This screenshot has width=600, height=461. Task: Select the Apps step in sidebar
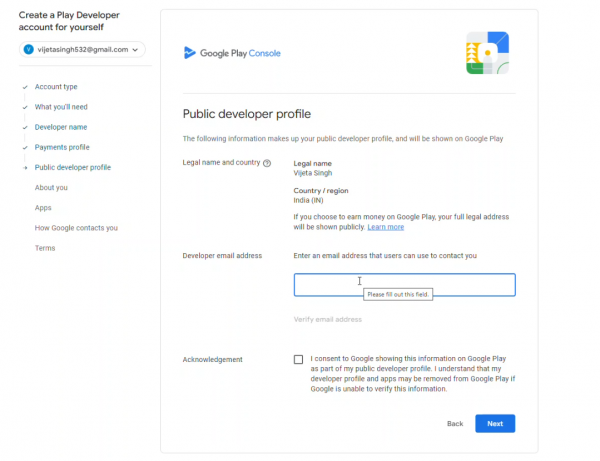tap(43, 208)
